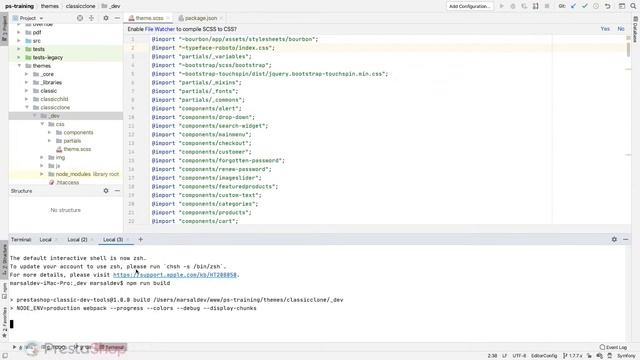Expand the tests folder
The height and width of the screenshot is (360, 640).
click(19, 49)
